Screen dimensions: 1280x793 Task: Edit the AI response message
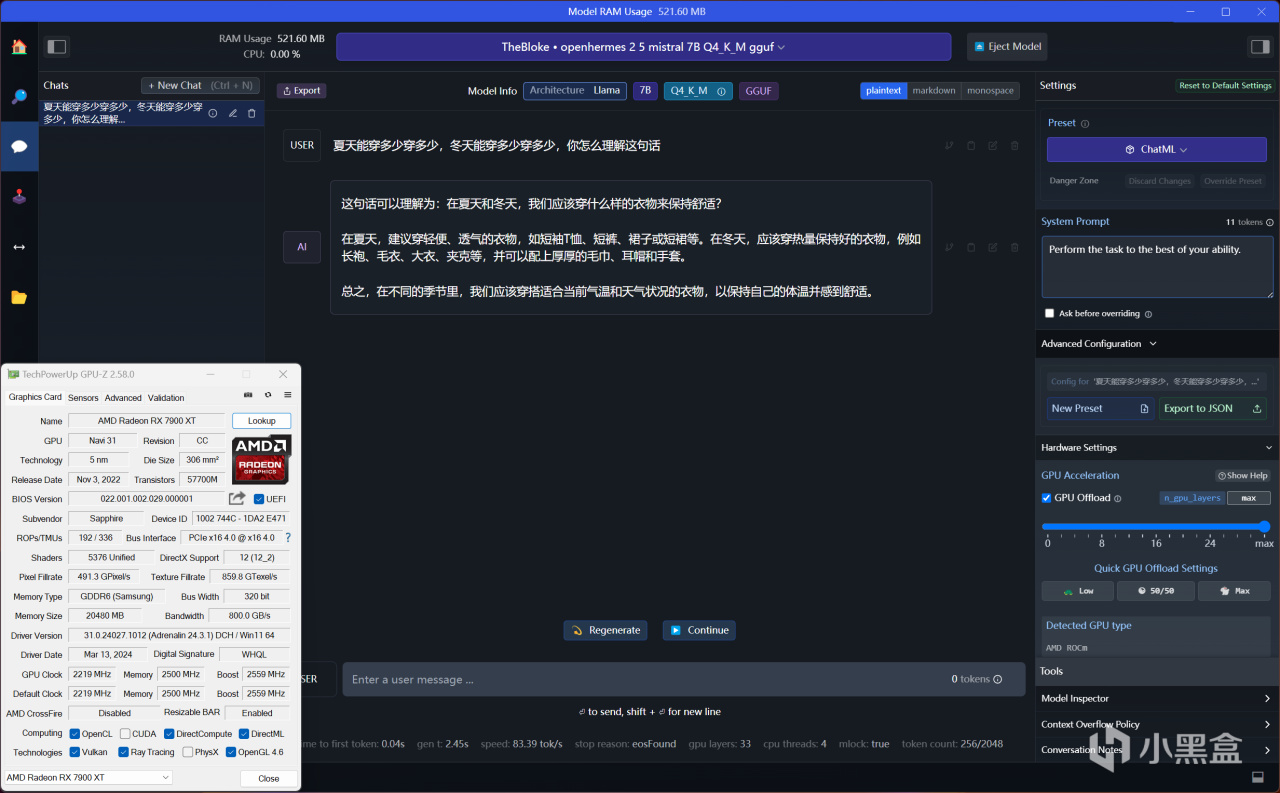[x=993, y=247]
